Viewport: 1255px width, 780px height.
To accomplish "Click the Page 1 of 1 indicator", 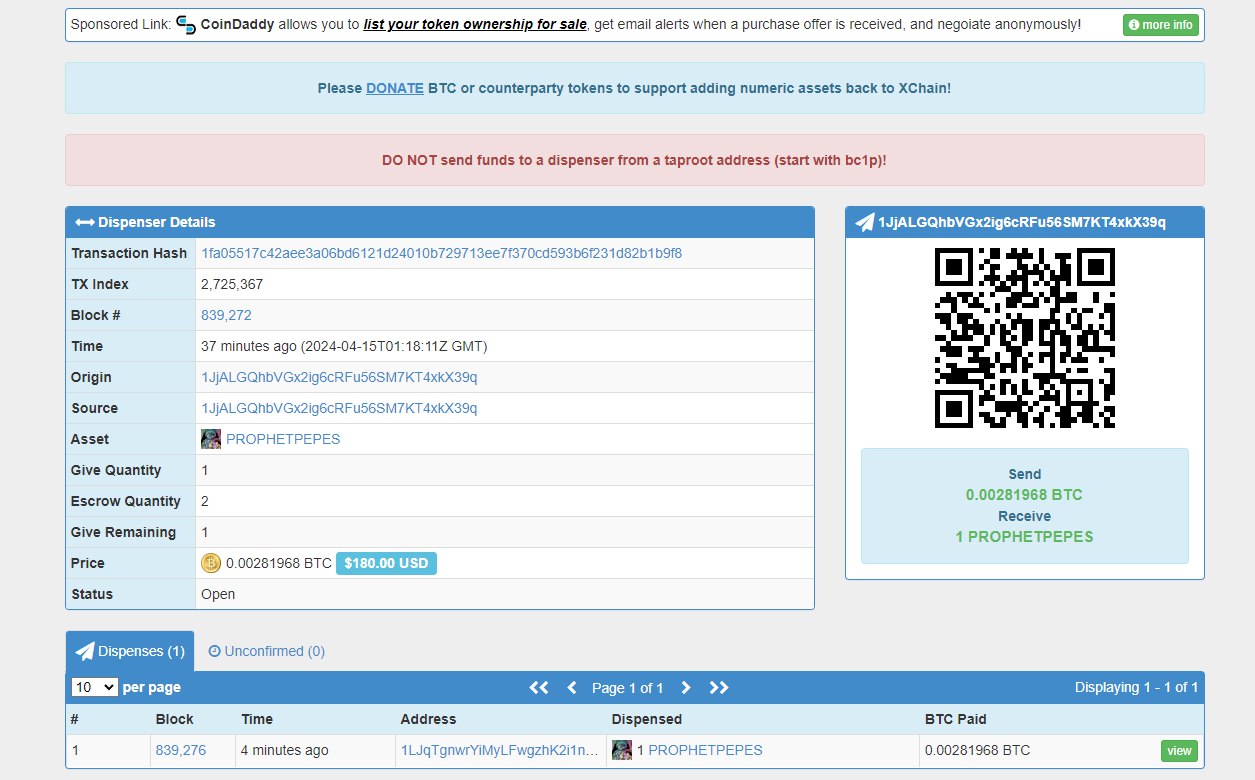I will (x=628, y=688).
